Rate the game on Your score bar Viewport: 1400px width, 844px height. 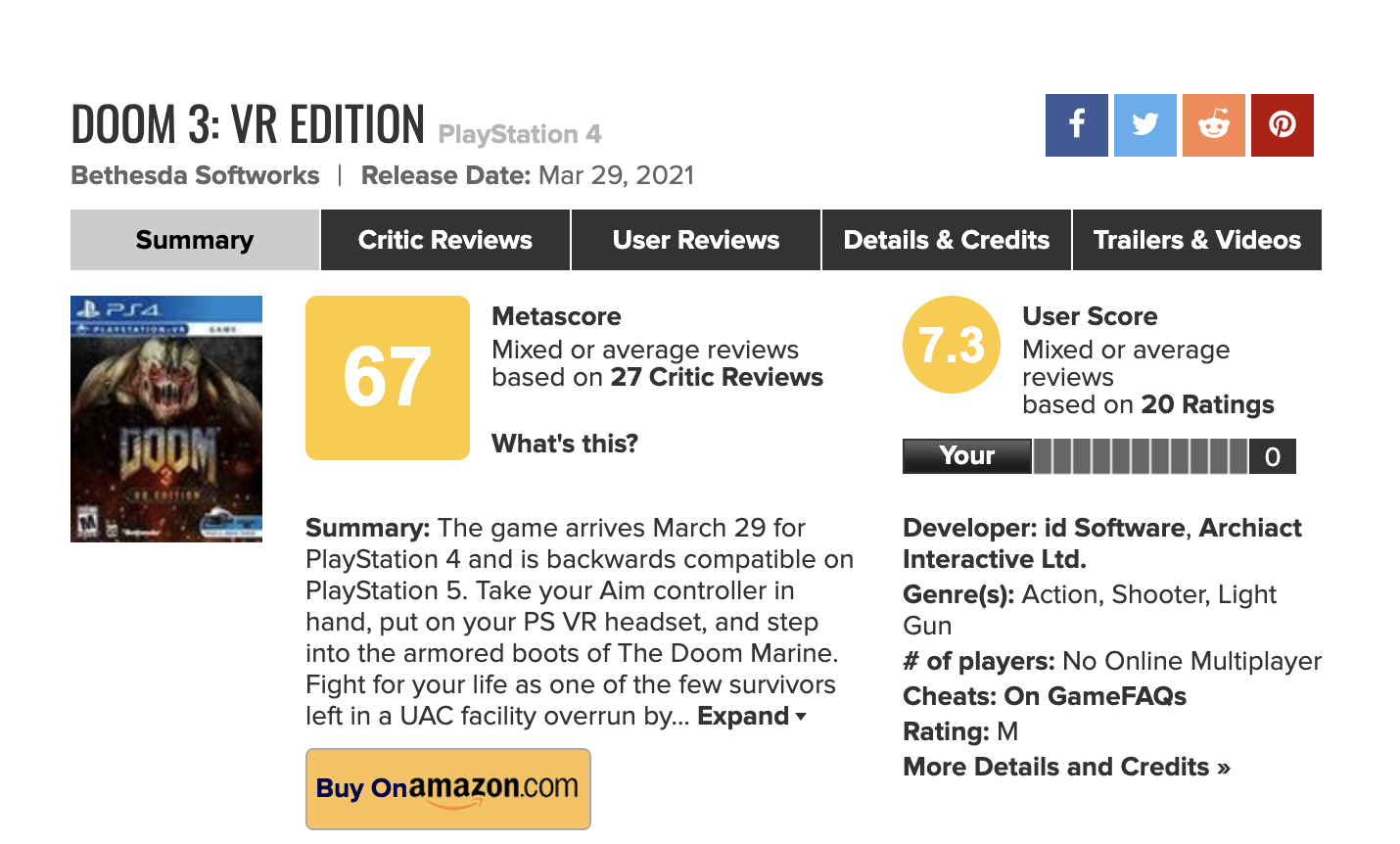(x=1141, y=456)
